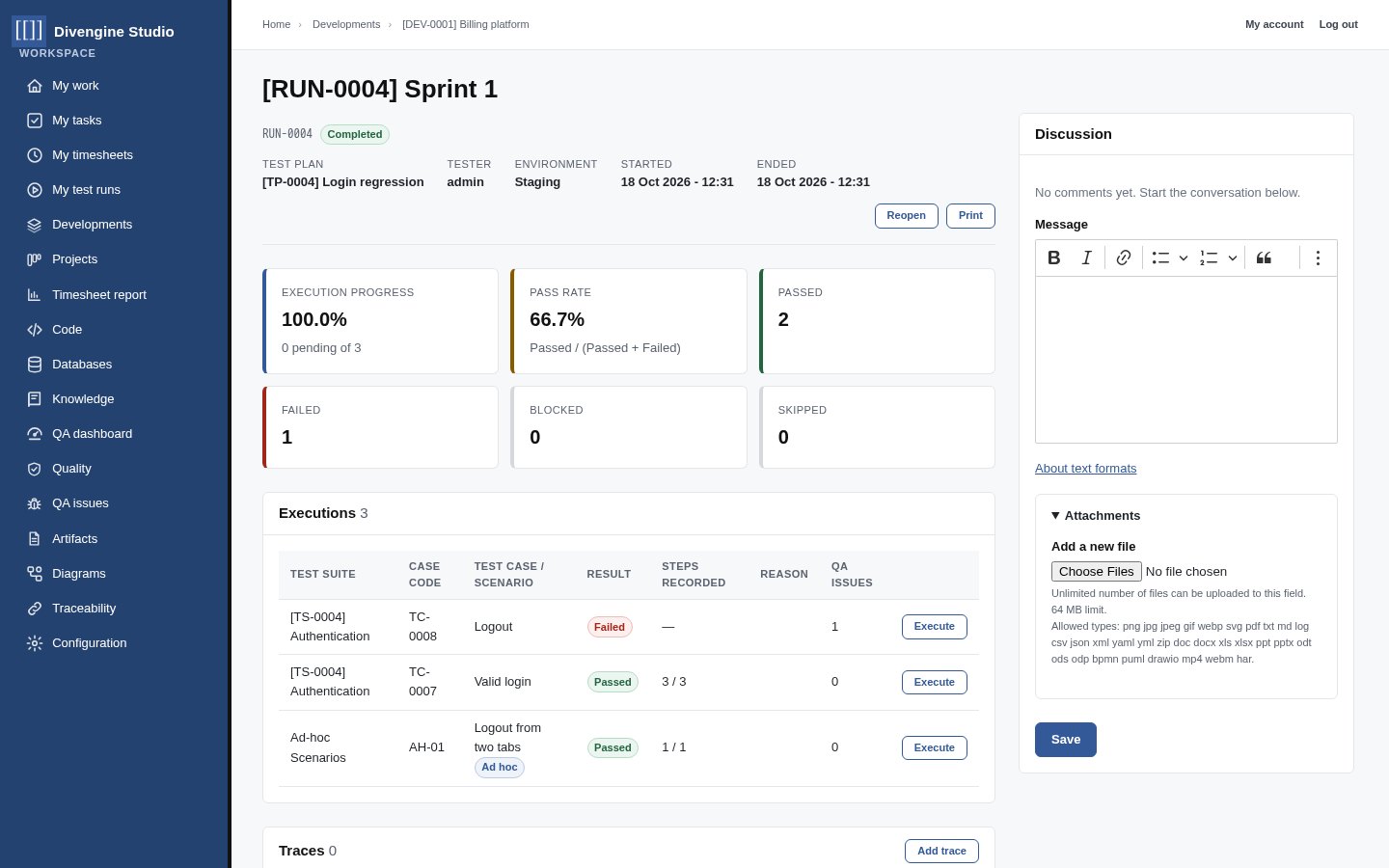Viewport: 1389px width, 868px height.
Task: Open the My account link
Action: pyautogui.click(x=1274, y=24)
